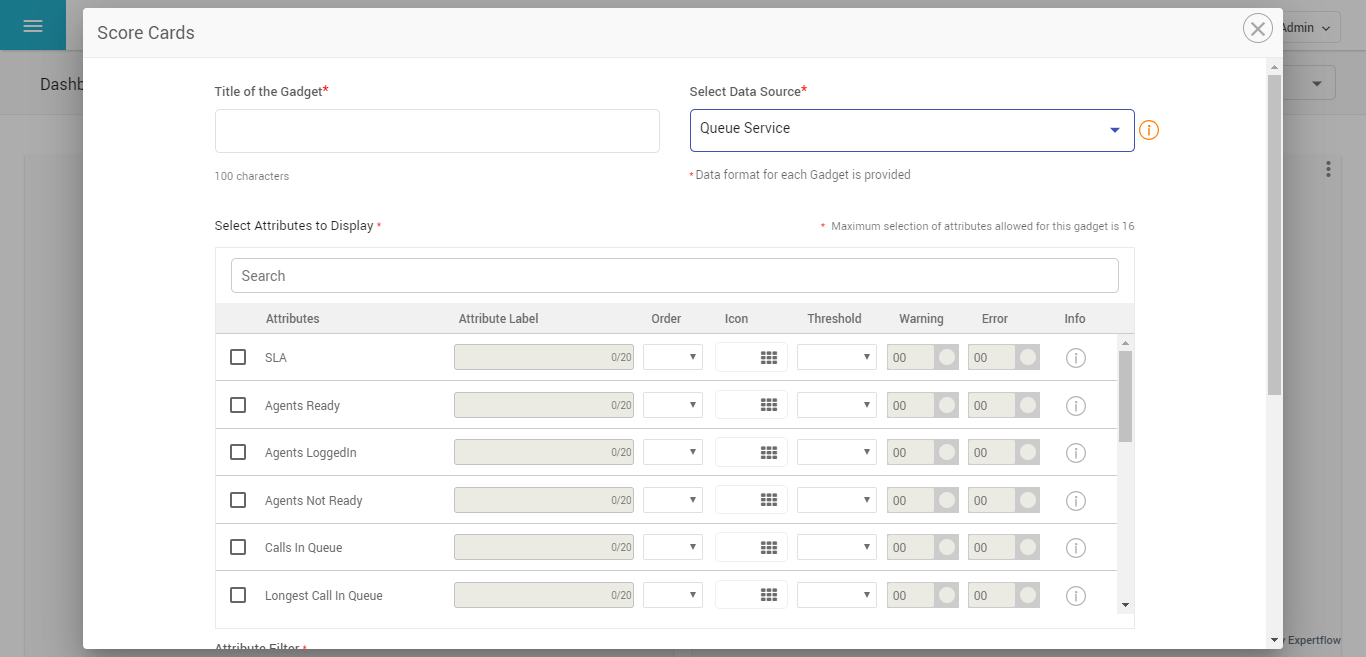Select the Agents LoggedIn checkbox

click(237, 451)
